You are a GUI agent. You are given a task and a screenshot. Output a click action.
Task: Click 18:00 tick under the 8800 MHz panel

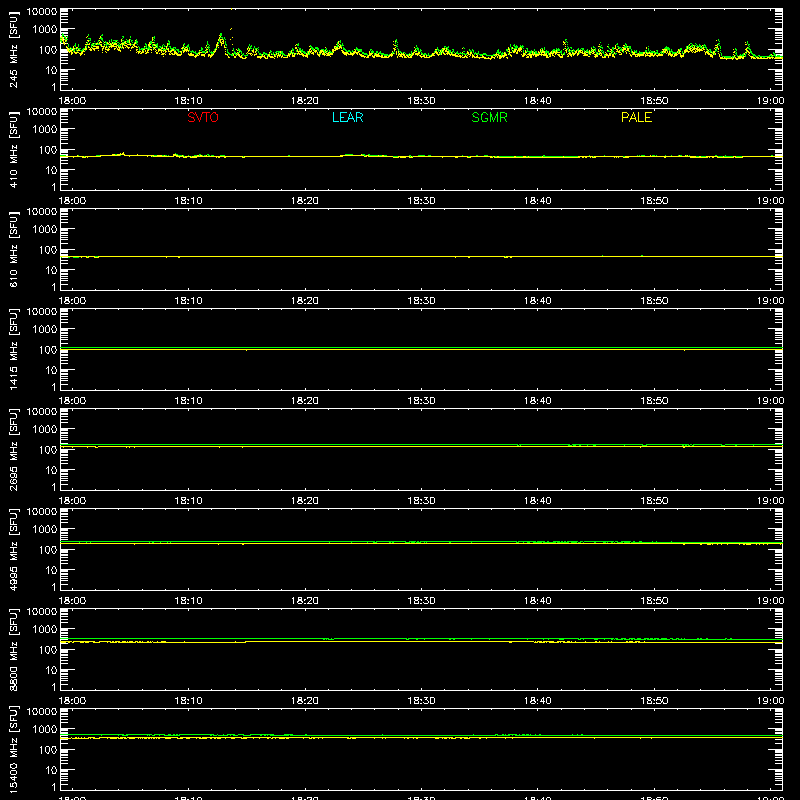pyautogui.click(x=72, y=701)
